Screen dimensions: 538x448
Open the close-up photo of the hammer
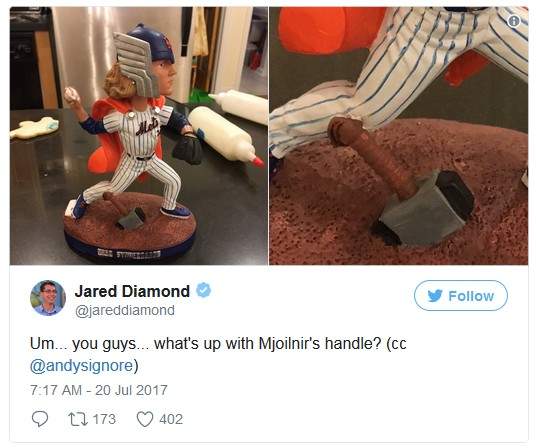point(399,136)
